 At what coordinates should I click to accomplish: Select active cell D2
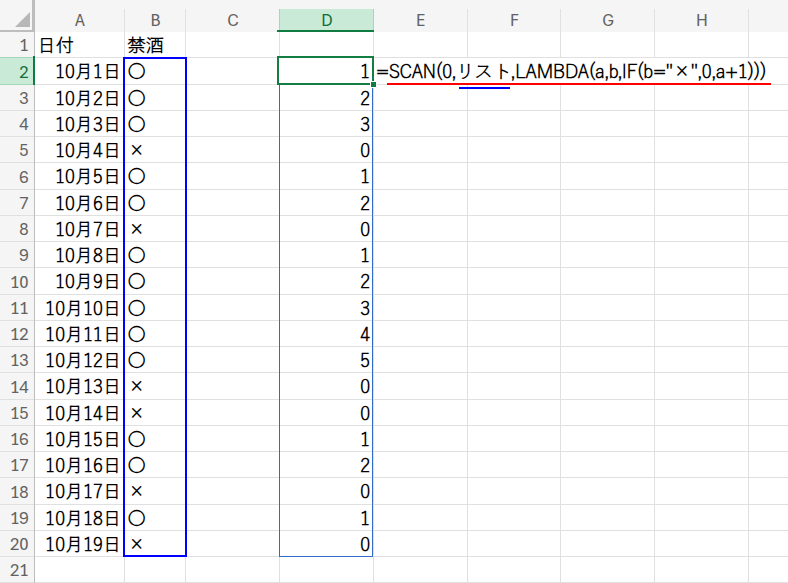tap(326, 71)
